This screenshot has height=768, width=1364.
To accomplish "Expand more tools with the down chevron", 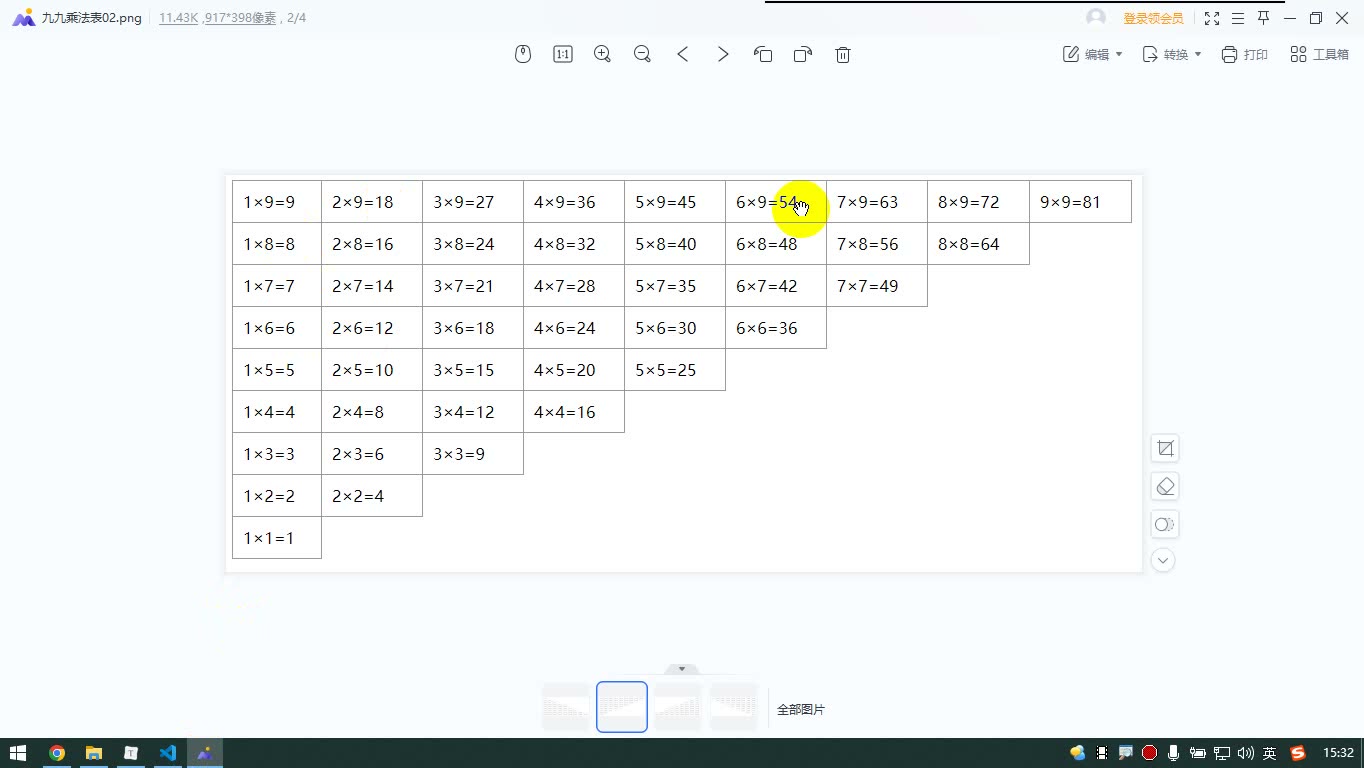I will pyautogui.click(x=1163, y=560).
